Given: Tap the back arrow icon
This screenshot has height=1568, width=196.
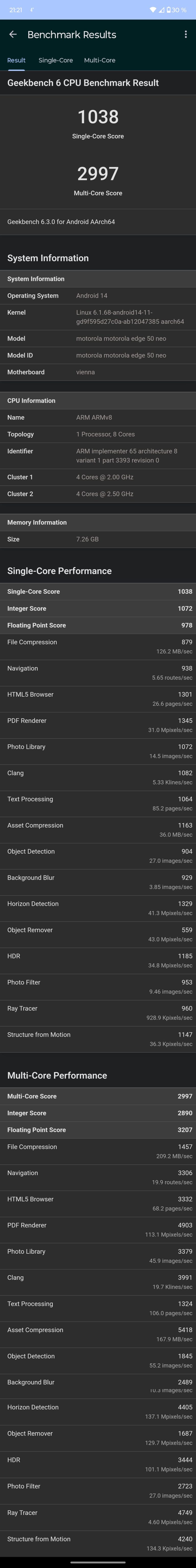Looking at the screenshot, I should (13, 35).
